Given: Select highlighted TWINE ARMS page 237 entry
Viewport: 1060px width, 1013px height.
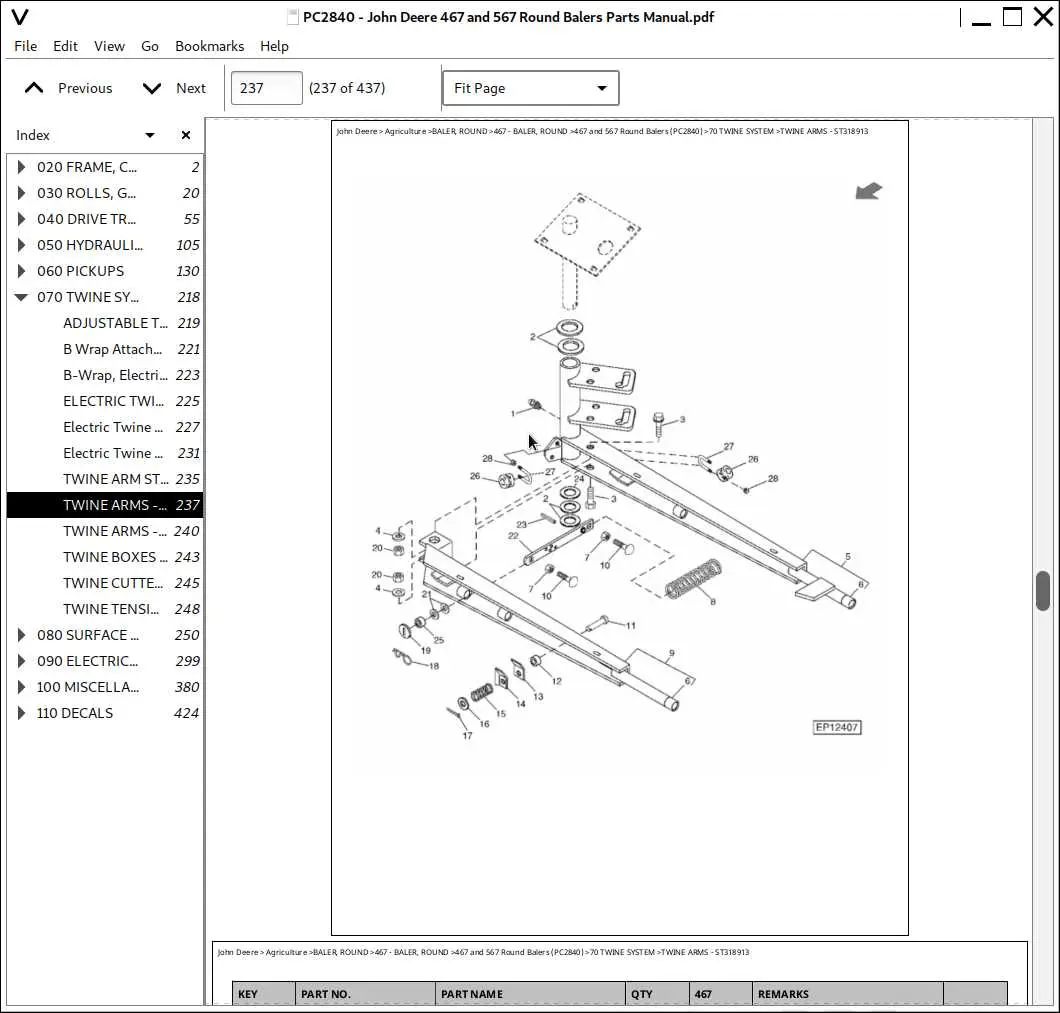Looking at the screenshot, I should [105, 505].
